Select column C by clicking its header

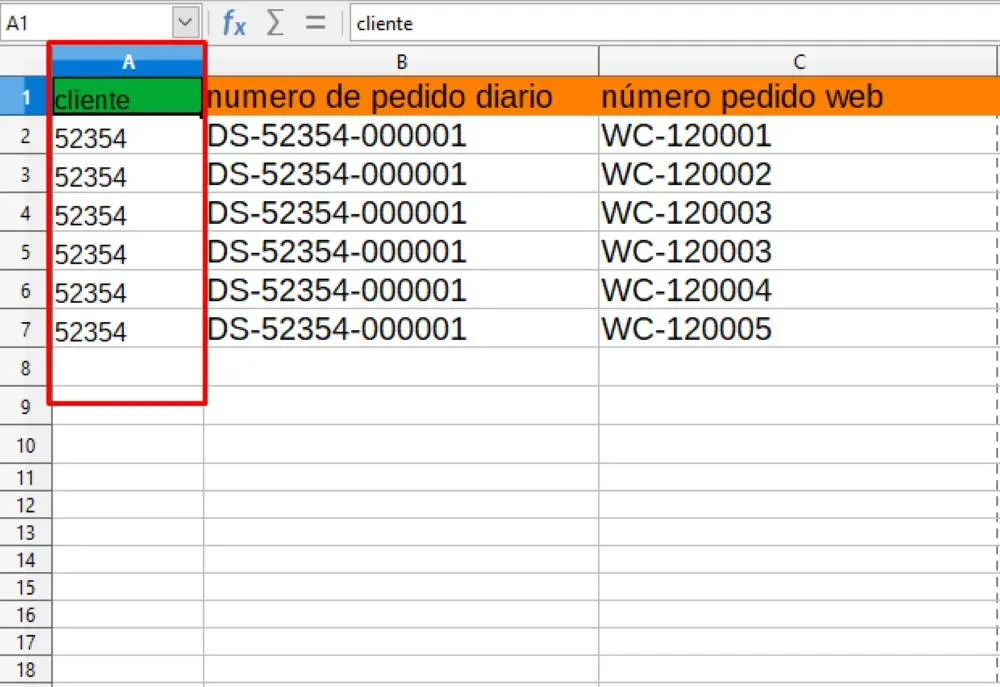click(798, 61)
